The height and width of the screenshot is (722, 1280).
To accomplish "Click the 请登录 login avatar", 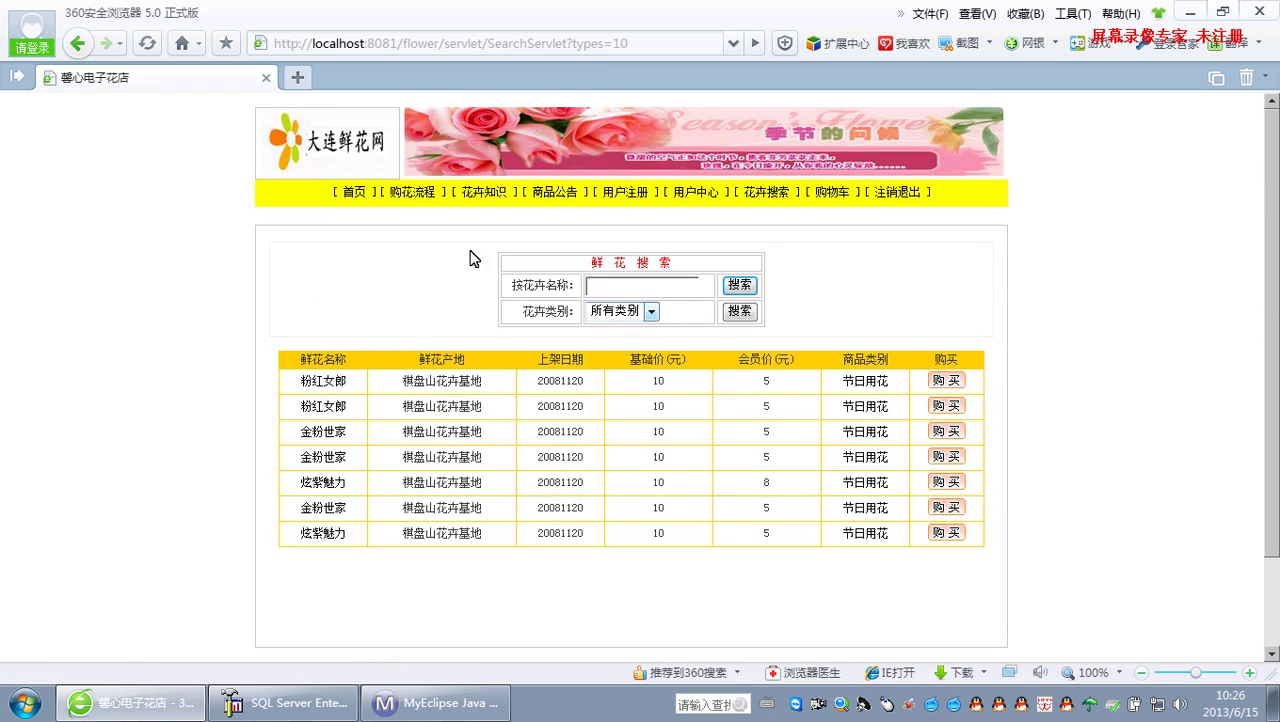I will [32, 33].
